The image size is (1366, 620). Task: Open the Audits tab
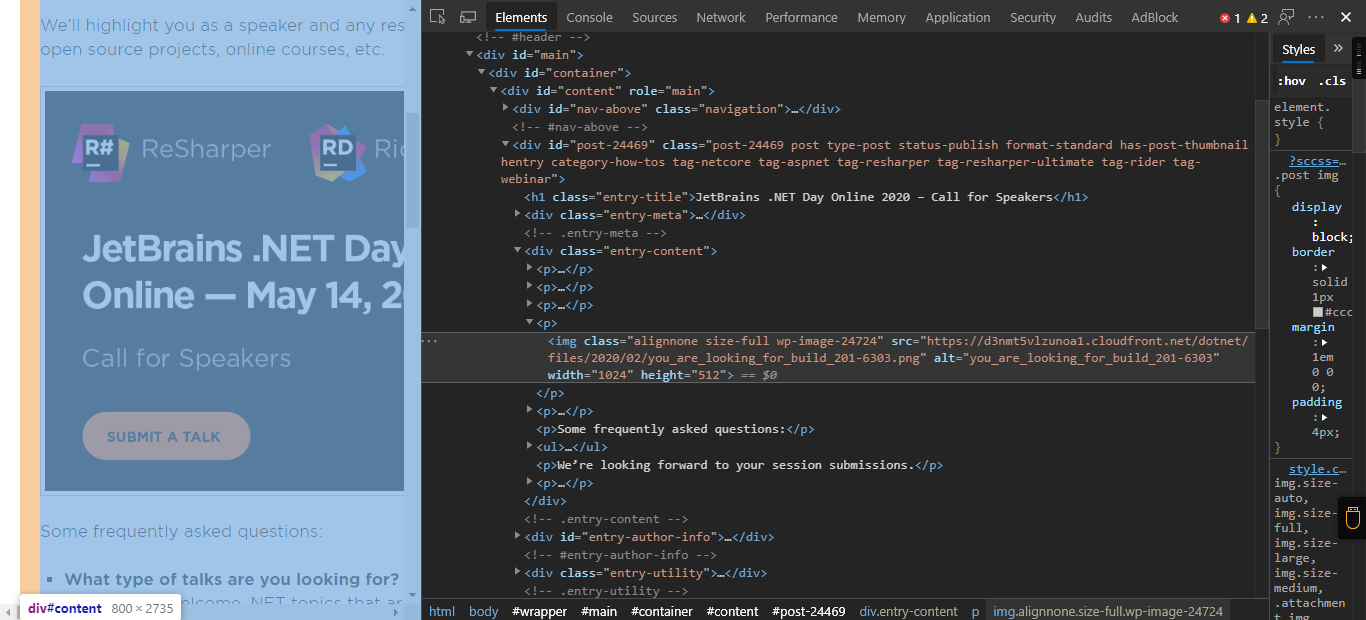tap(1093, 17)
